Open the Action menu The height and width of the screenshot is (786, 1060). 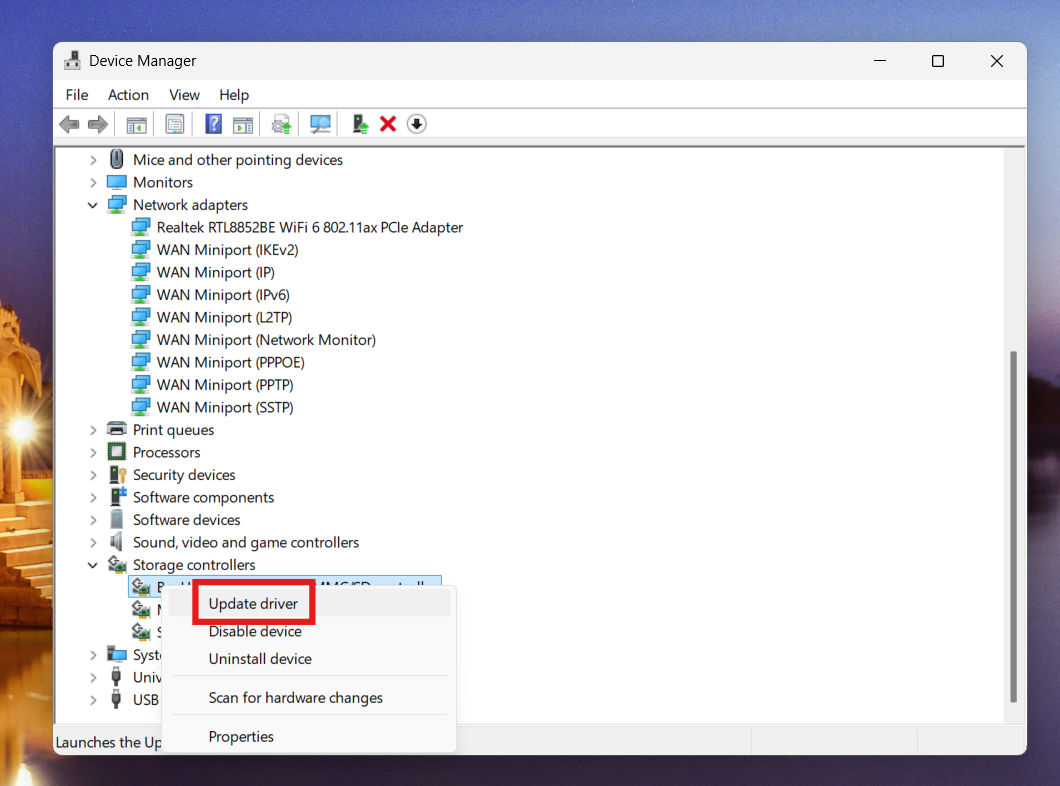(128, 95)
